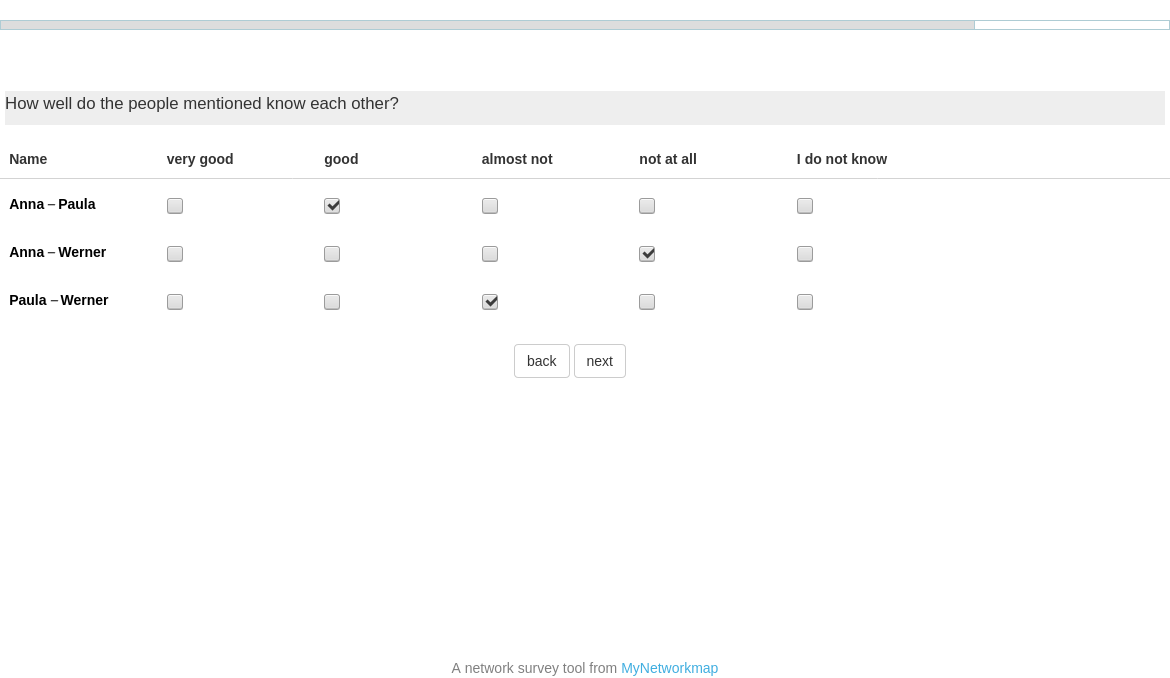Mark 'I do not know' for Anna – Paula
Viewport: 1170px width, 678px height.
pos(804,206)
